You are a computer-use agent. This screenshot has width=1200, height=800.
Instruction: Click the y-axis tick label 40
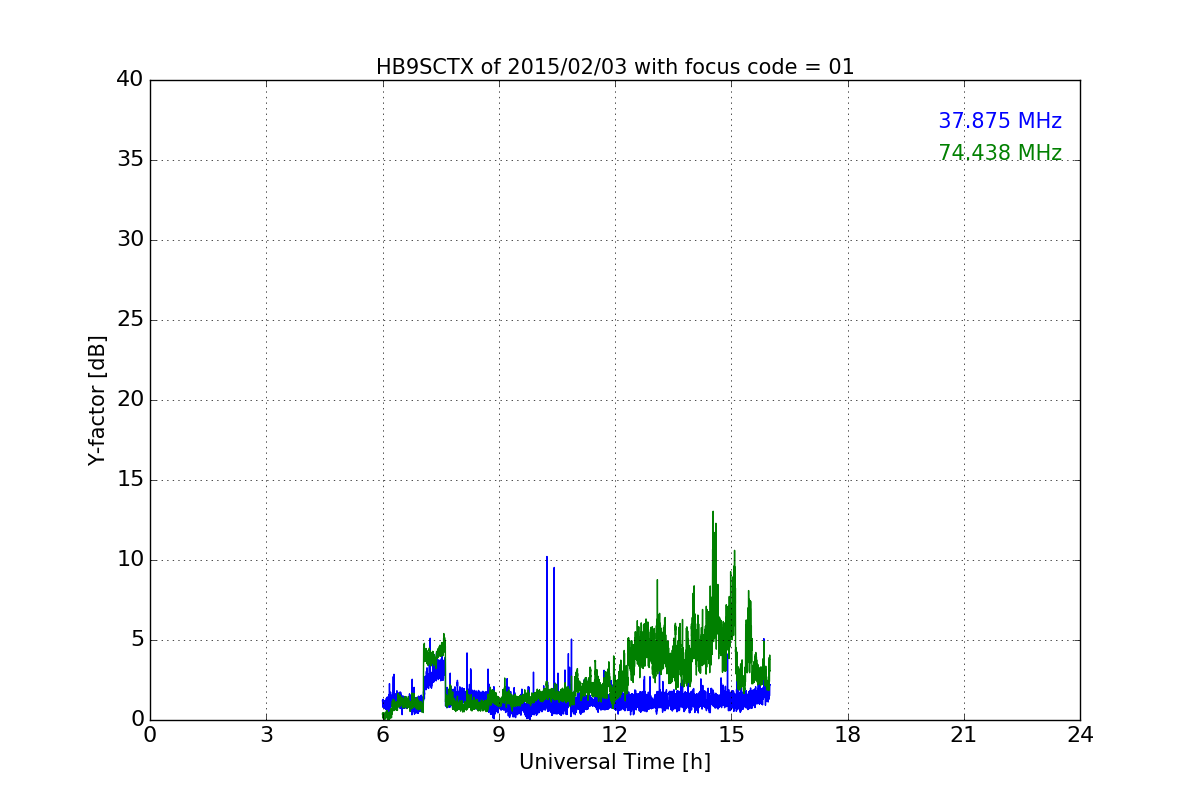pos(130,79)
